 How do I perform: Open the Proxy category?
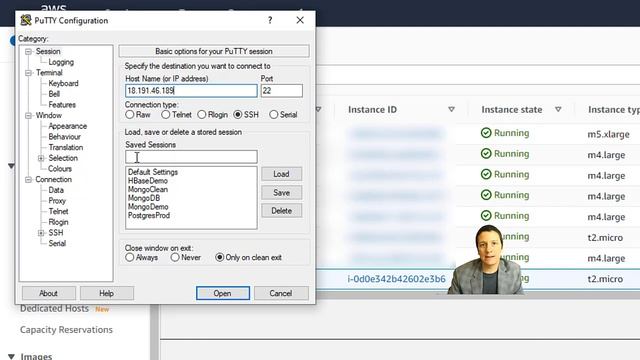pyautogui.click(x=57, y=201)
